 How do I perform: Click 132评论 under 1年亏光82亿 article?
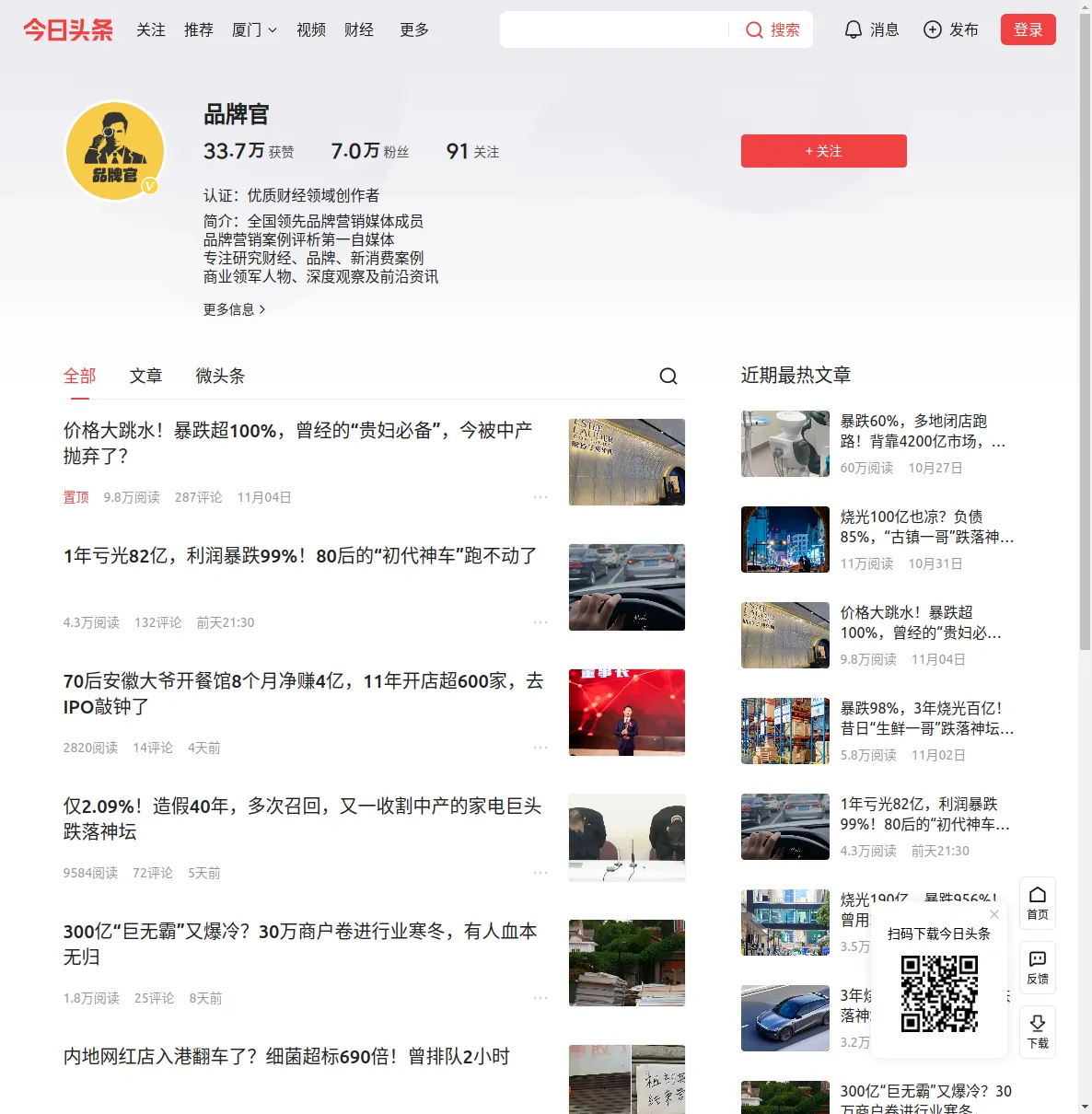coord(158,622)
